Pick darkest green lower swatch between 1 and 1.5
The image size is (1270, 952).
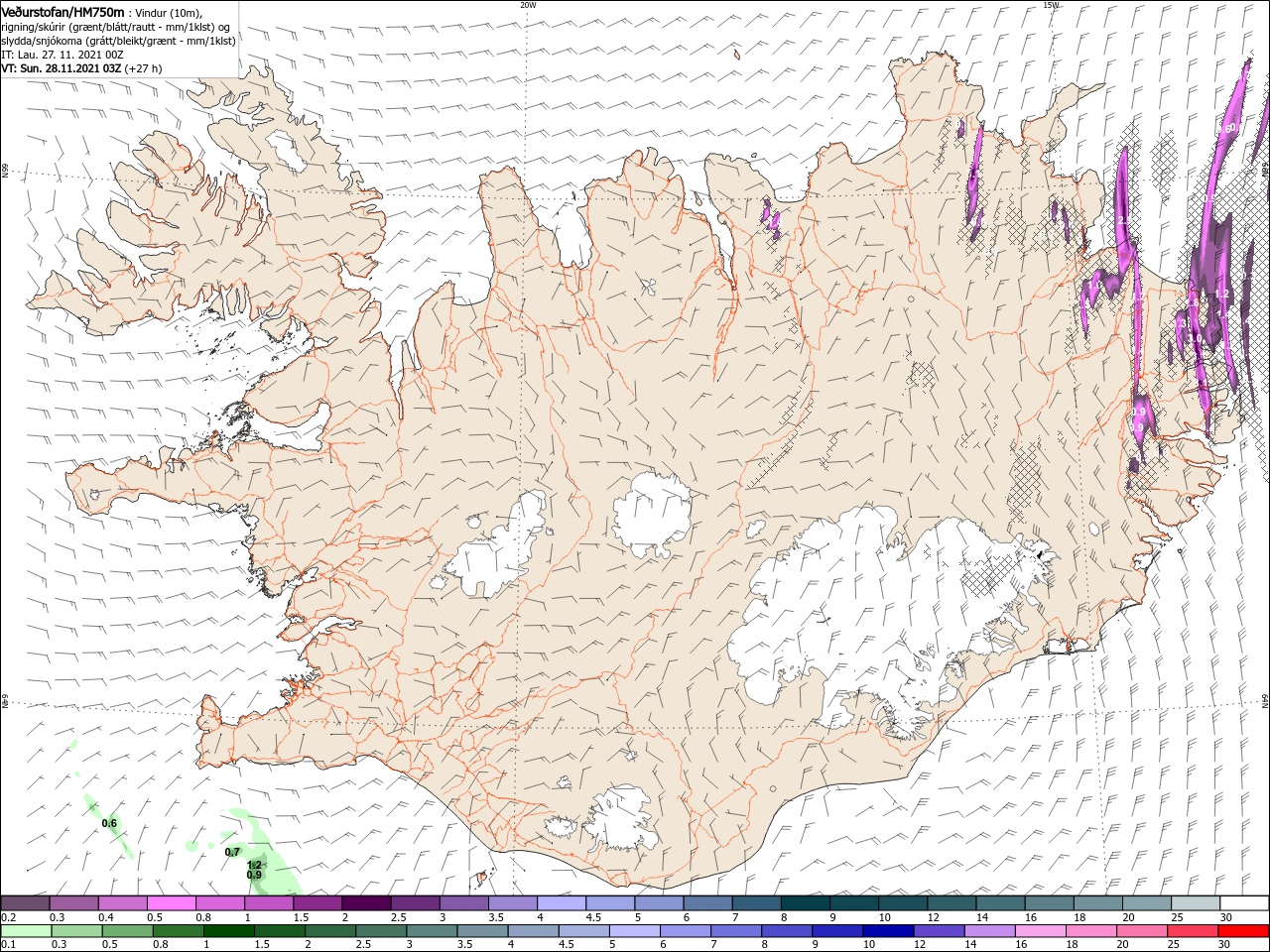point(228,931)
